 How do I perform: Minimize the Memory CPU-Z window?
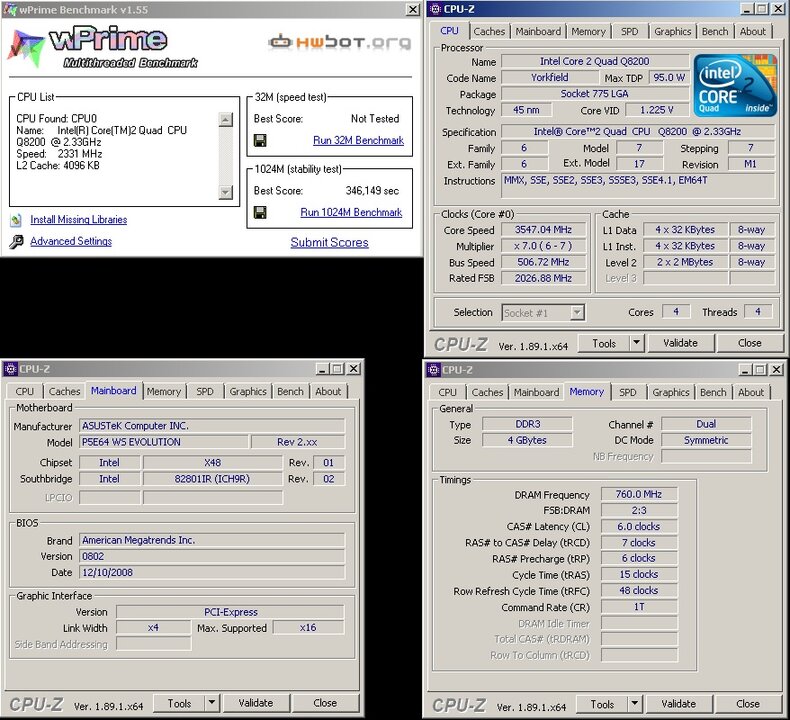point(745,369)
